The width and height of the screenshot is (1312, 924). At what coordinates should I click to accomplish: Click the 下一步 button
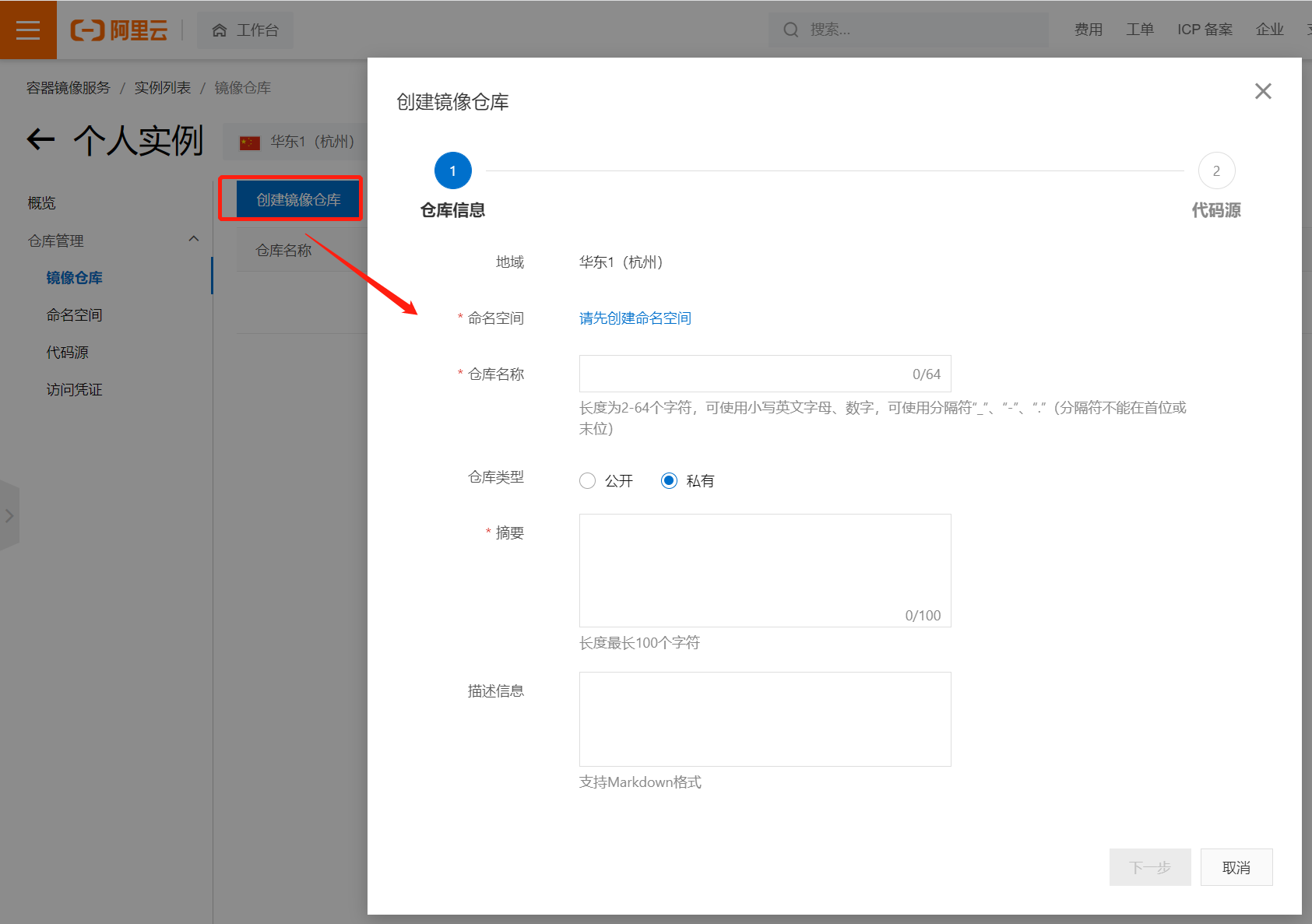(x=1150, y=867)
